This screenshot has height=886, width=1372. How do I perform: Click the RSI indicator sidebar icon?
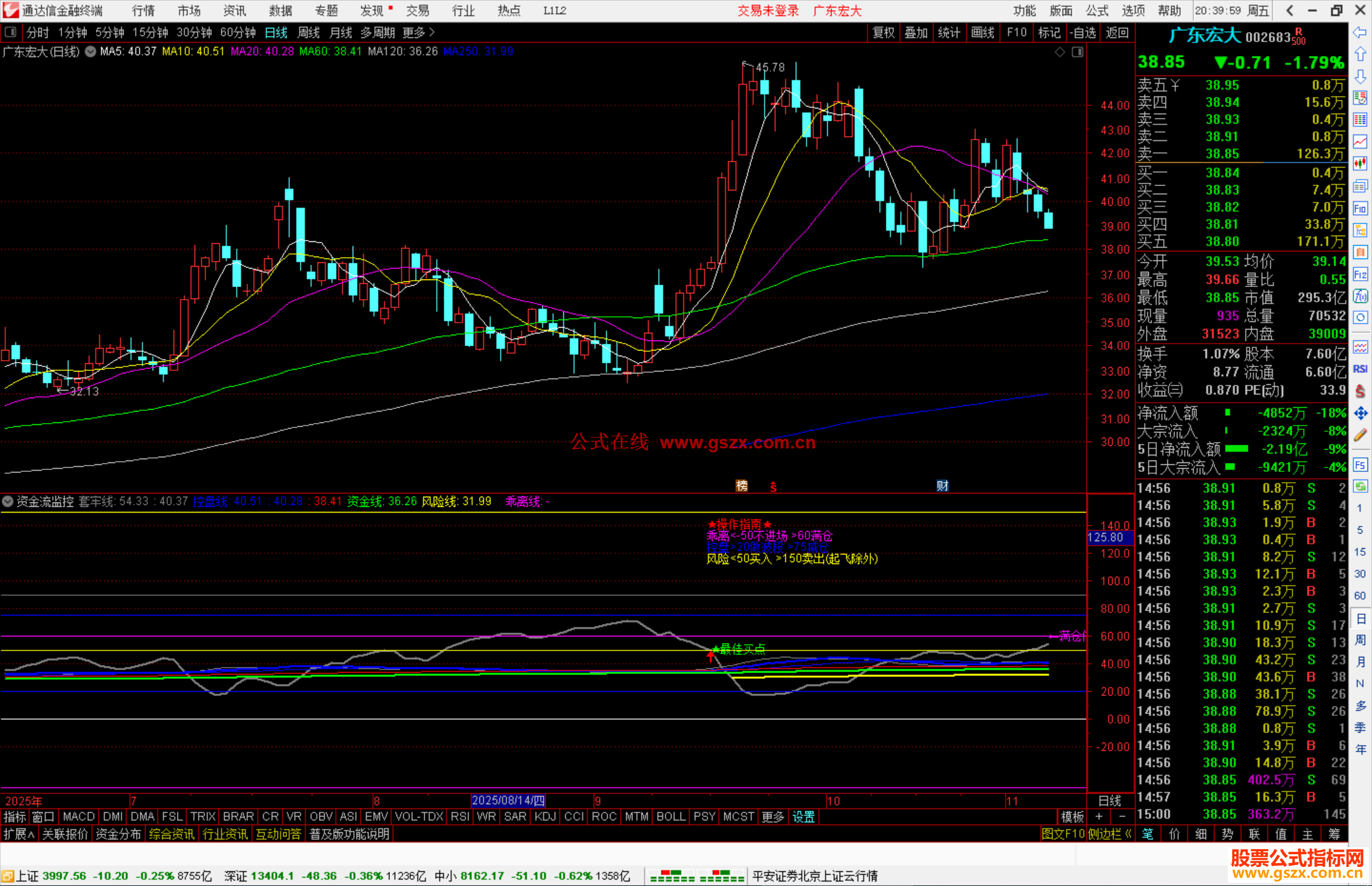[x=1360, y=369]
